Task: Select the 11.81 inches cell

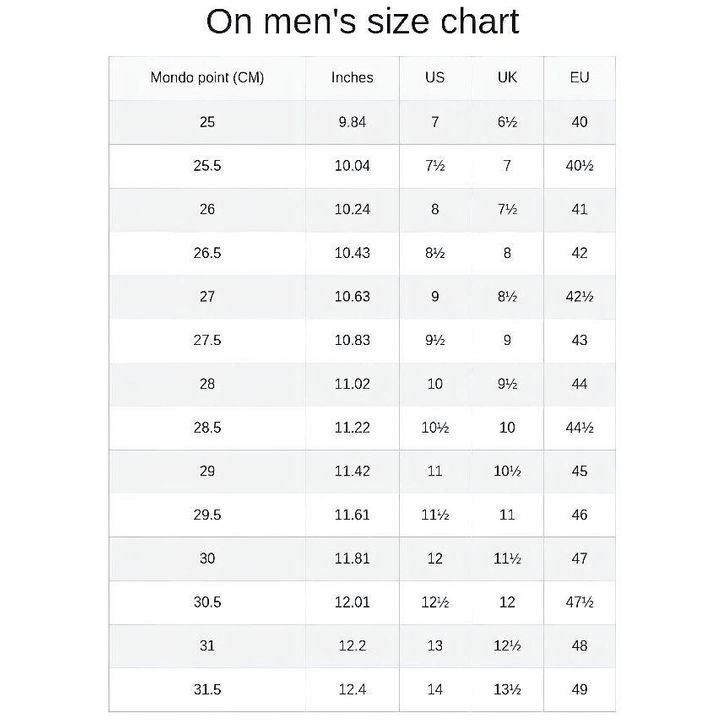Action: pos(352,559)
